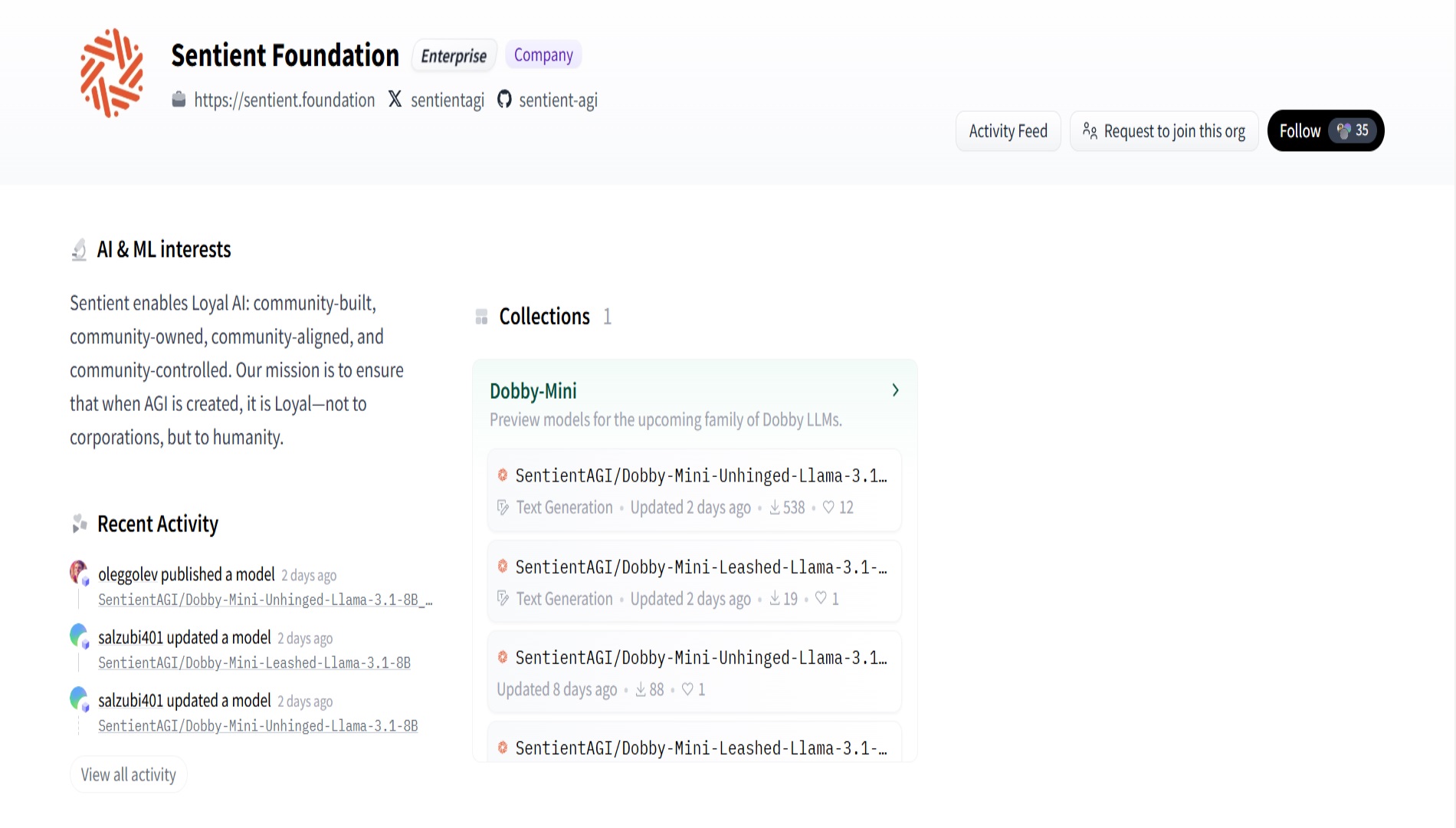This screenshot has width=1456, height=828.
Task: Open the X sentientagi profile icon
Action: point(395,99)
